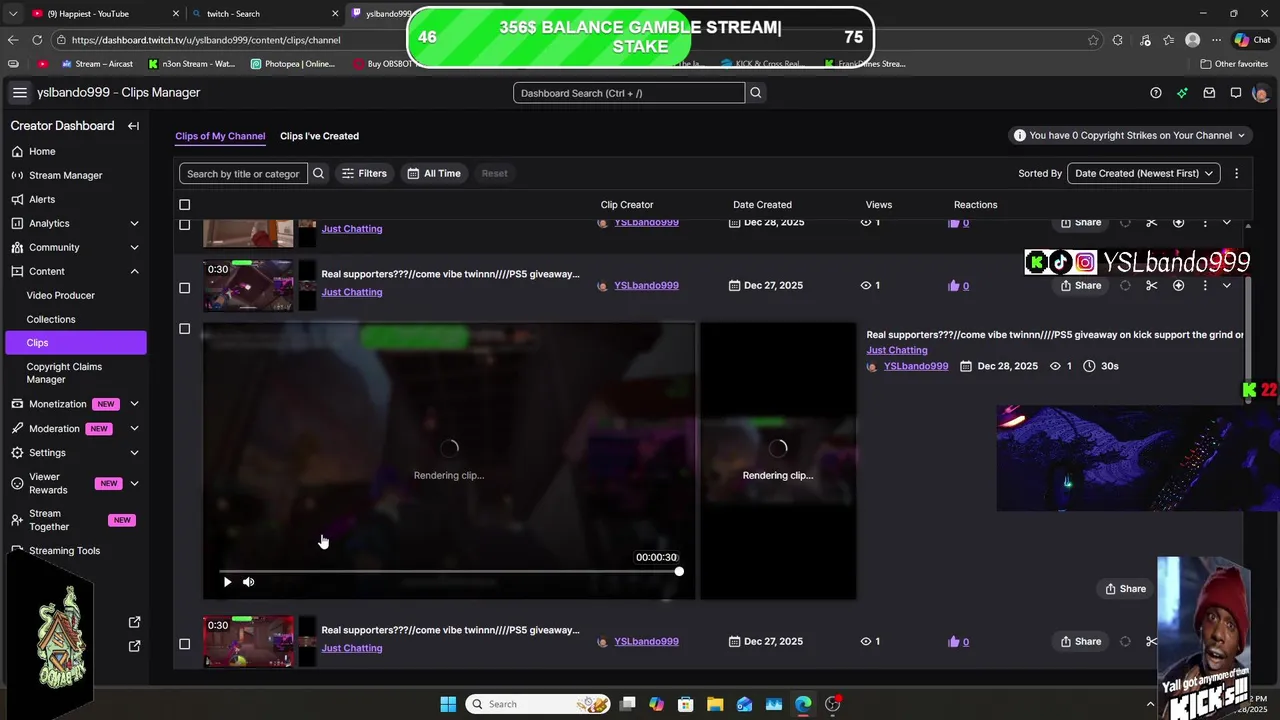Mute the clip preview volume
The image size is (1280, 720).
click(x=249, y=582)
